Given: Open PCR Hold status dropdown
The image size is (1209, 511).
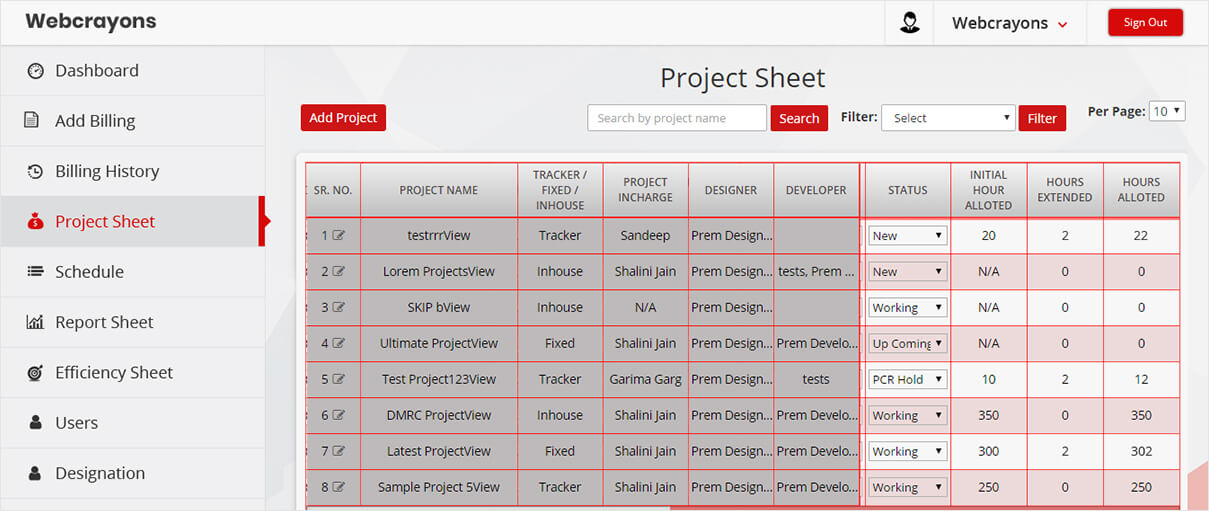Looking at the screenshot, I should (x=907, y=380).
